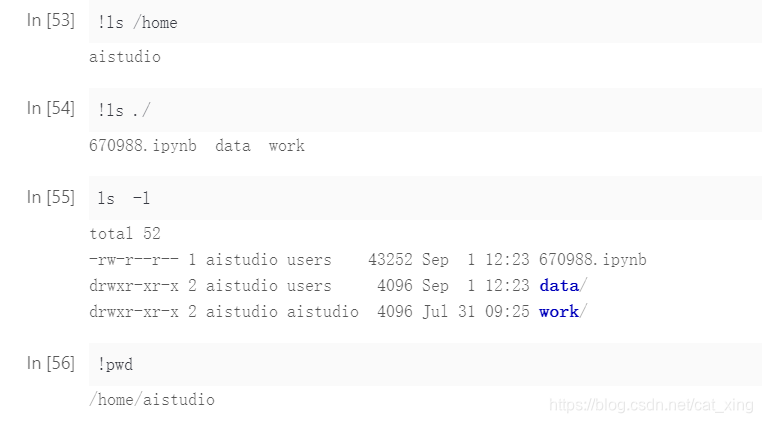Click 'work' in the In [54] output
762x423 pixels.
pyautogui.click(x=287, y=146)
